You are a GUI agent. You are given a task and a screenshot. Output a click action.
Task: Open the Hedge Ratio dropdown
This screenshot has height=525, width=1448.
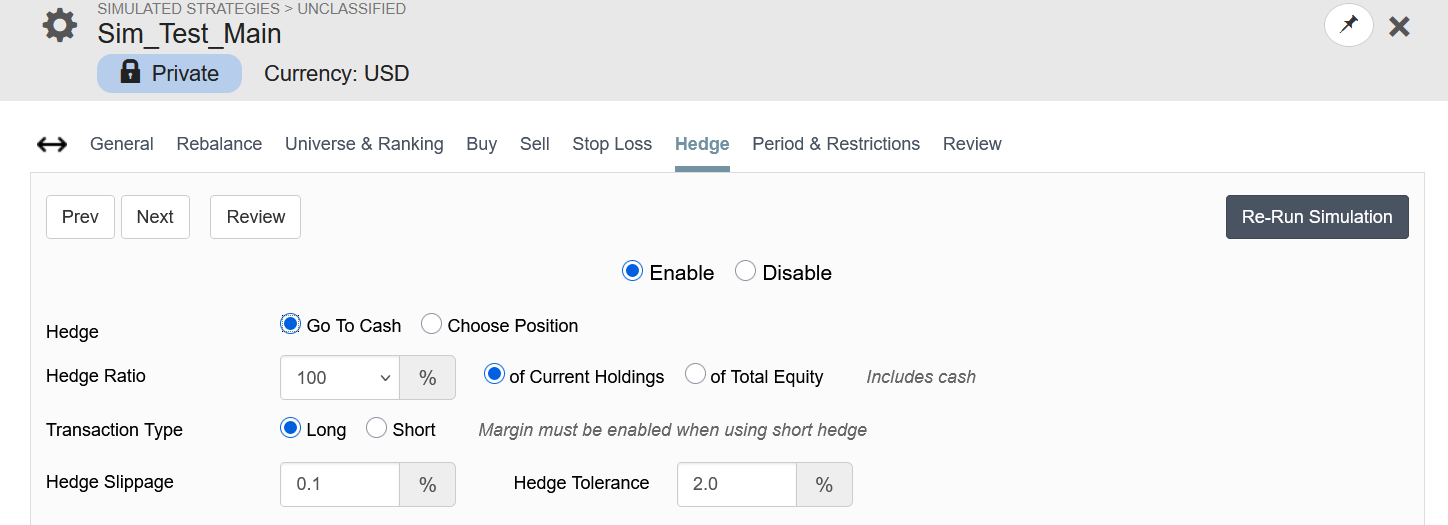coord(340,378)
